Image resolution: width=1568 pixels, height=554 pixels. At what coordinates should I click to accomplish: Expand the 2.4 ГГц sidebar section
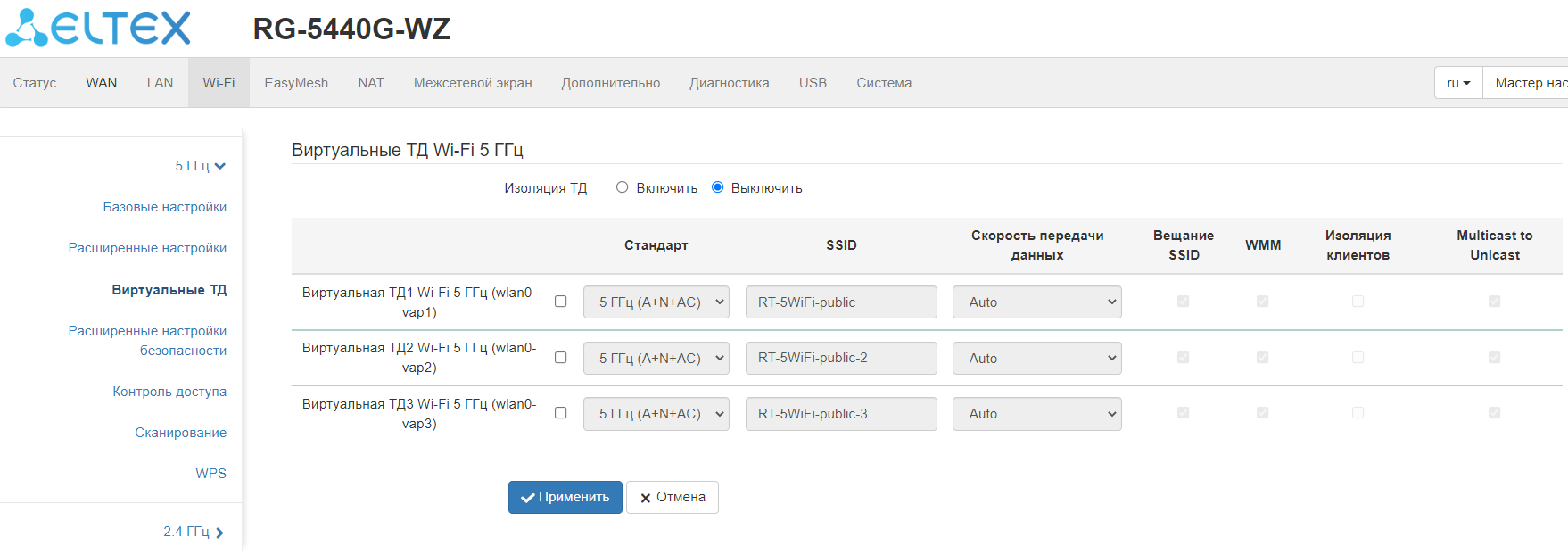[193, 532]
